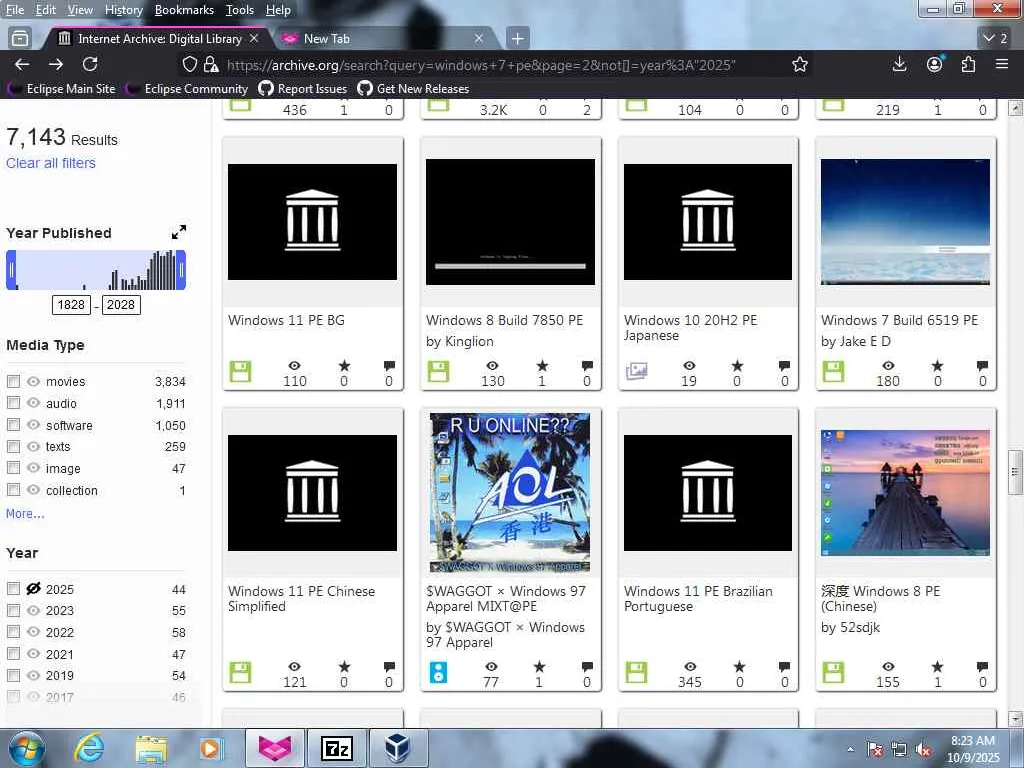Click the right handle of the year range slider
Screen dimensions: 1024x768
coord(181,270)
